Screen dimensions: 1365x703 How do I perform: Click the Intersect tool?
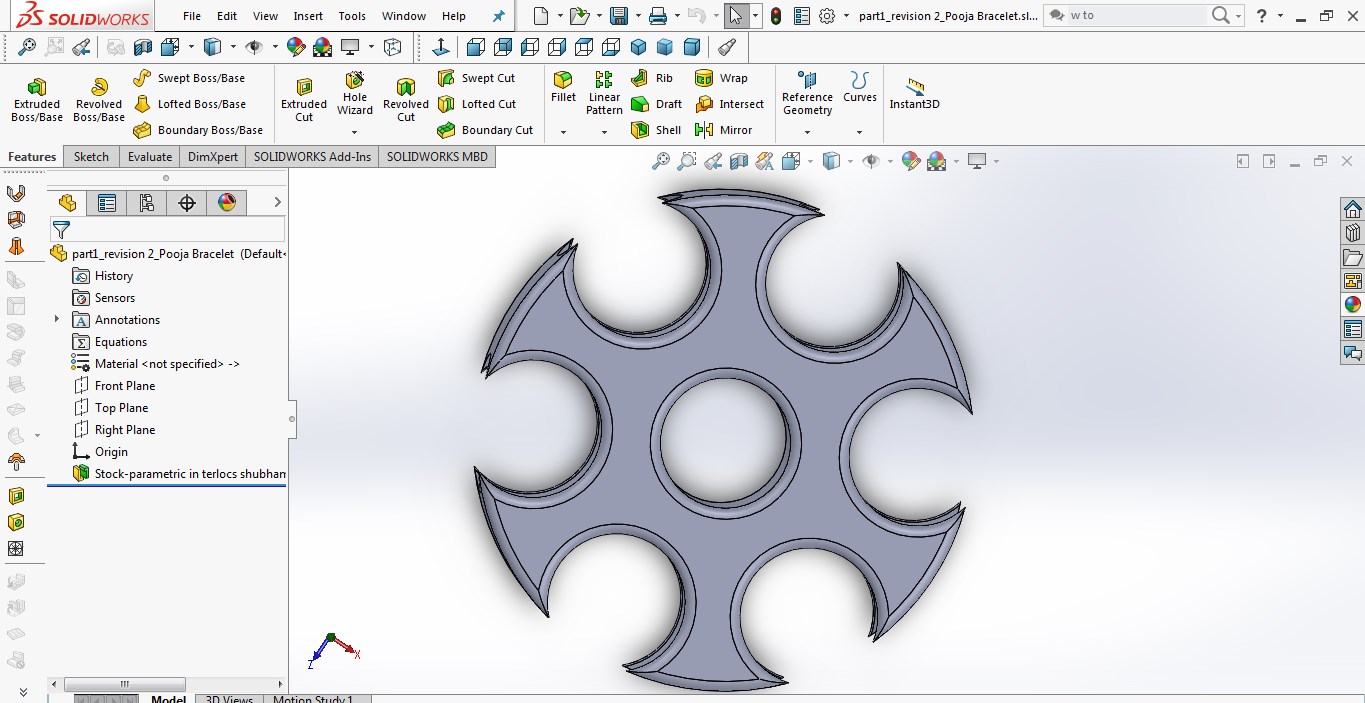tap(730, 104)
